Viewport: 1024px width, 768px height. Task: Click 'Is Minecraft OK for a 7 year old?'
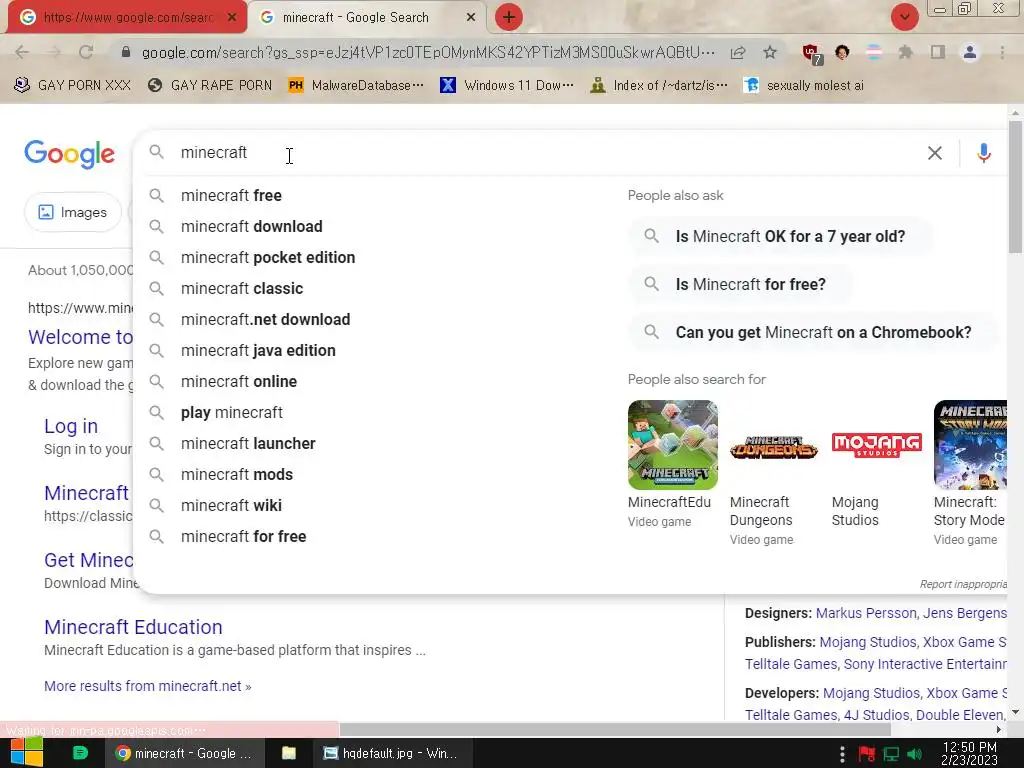[x=780, y=236]
